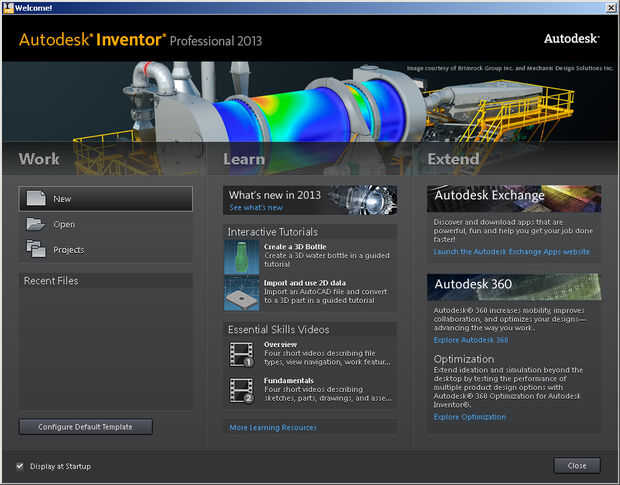620x485 pixels.
Task: Watch the Fundamentals skills videos
Action: click(289, 381)
